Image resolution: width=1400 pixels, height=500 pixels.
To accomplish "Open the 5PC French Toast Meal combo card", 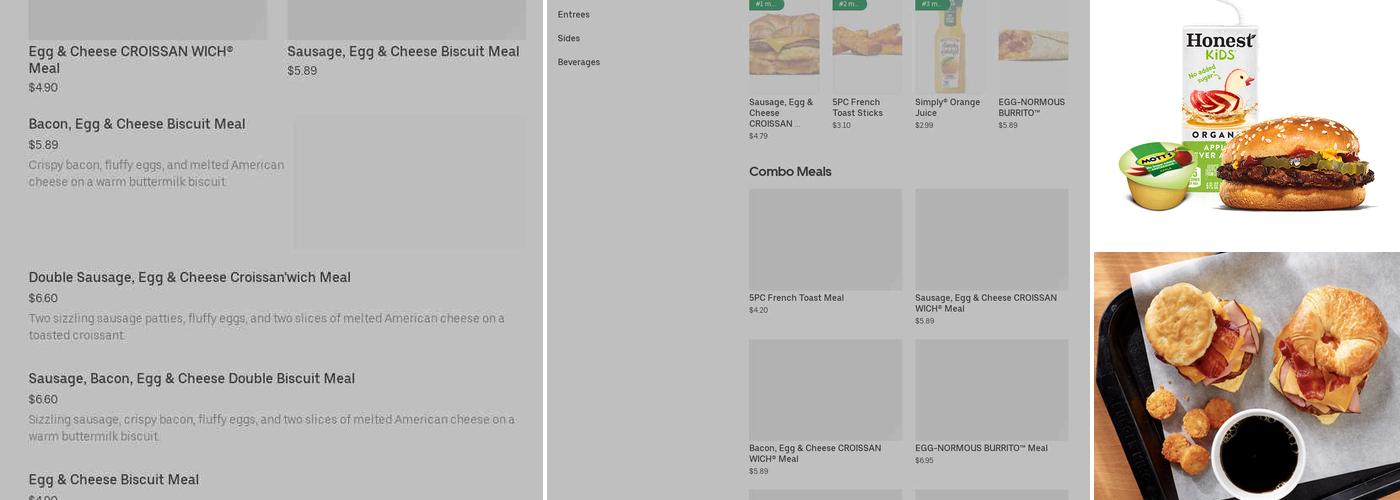I will pos(825,253).
